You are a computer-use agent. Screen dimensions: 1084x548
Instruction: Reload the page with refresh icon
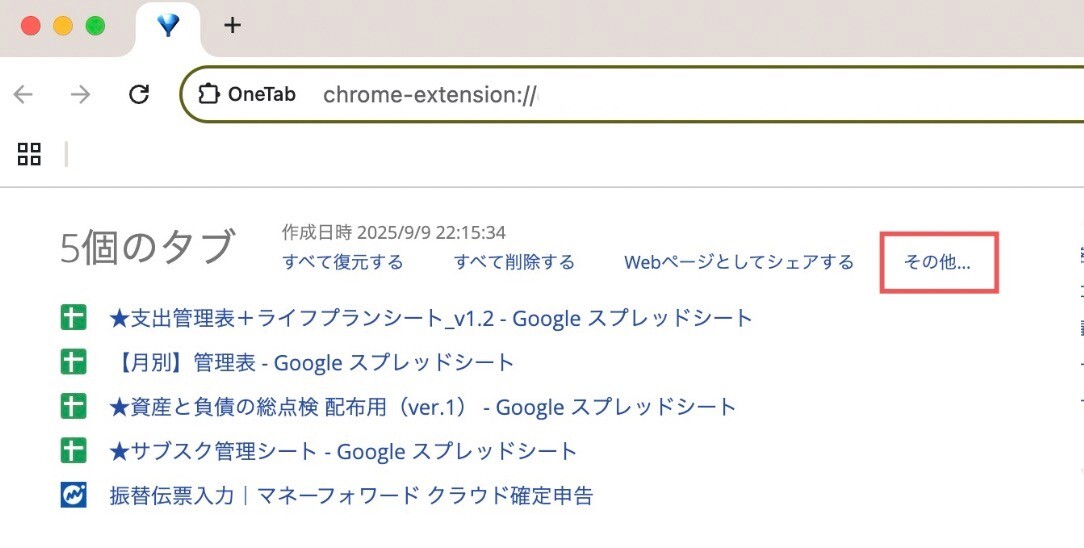(x=139, y=94)
